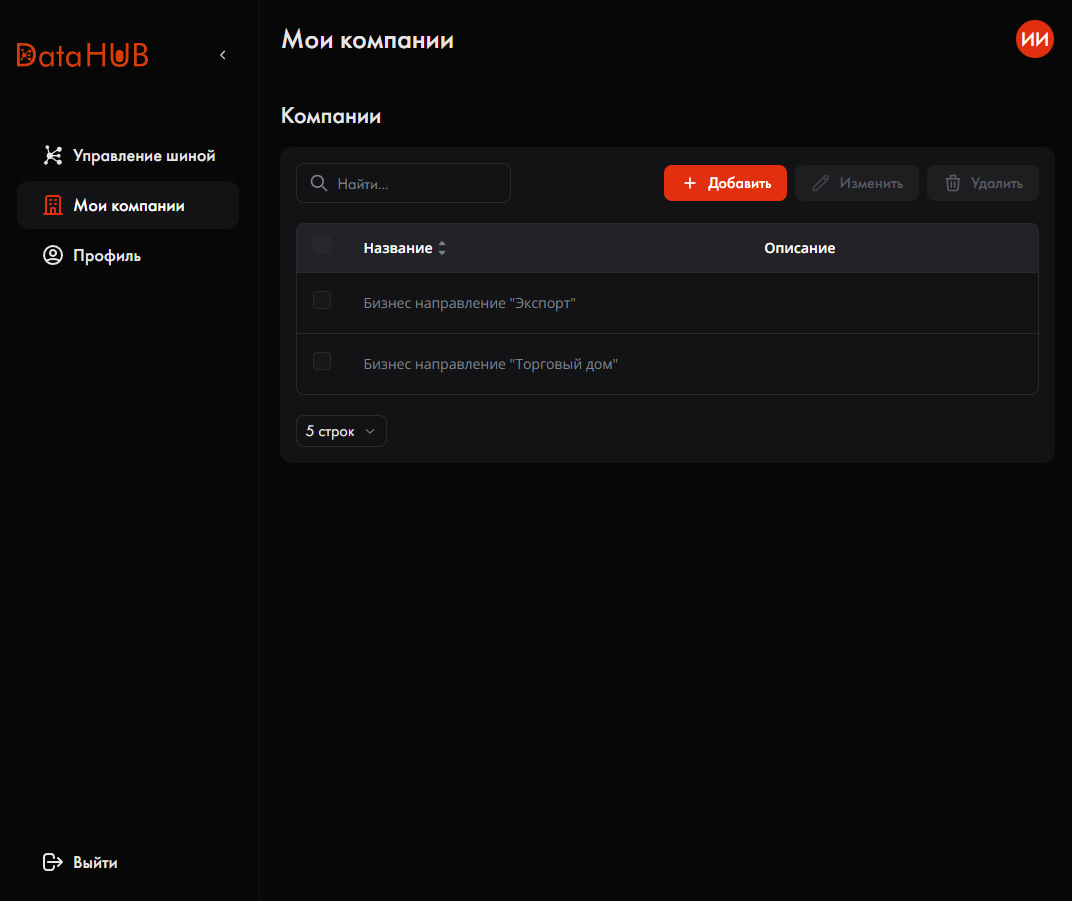Click the pencil icon in Изменить
1072x901 pixels.
(820, 183)
